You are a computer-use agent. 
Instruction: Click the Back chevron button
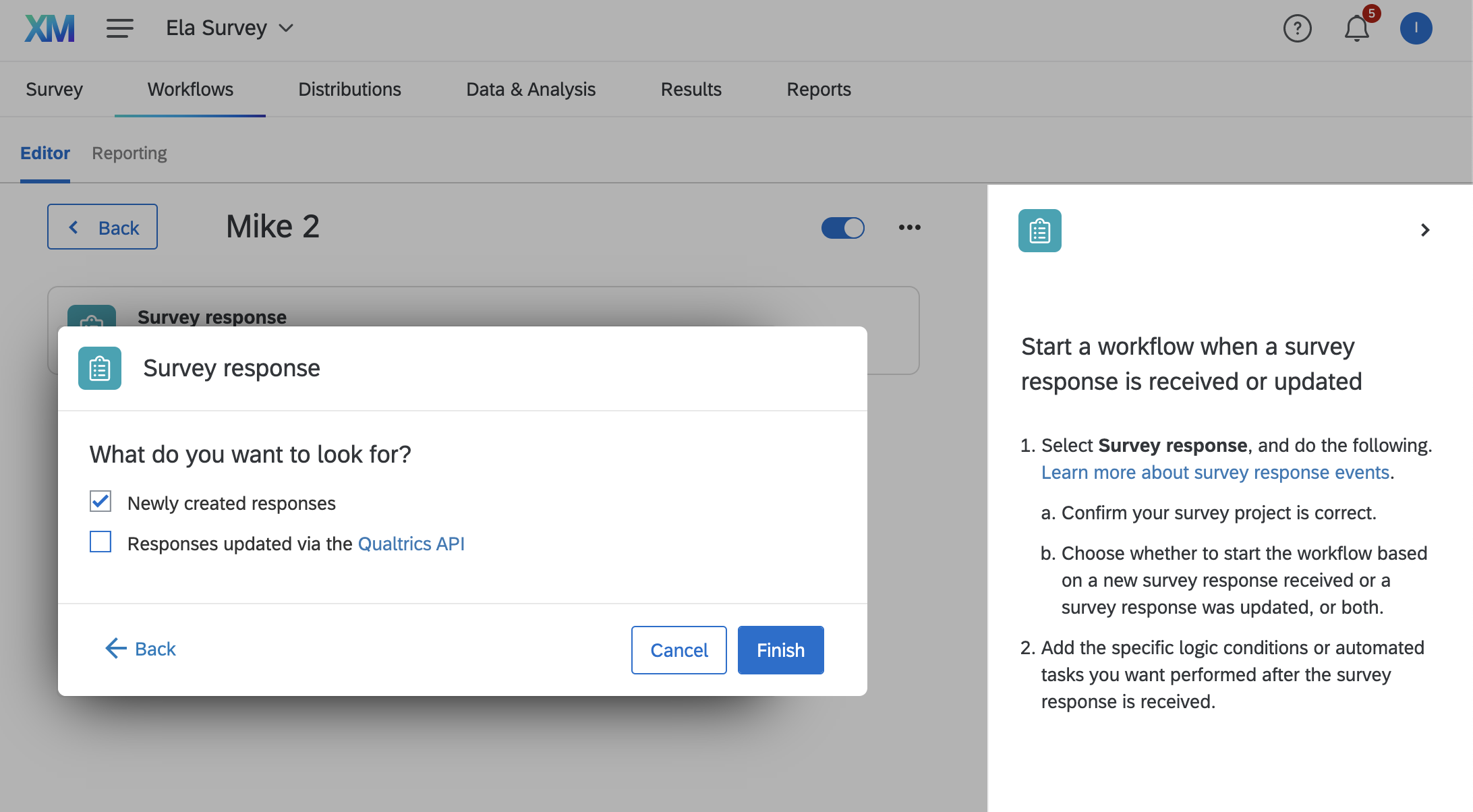pos(102,226)
